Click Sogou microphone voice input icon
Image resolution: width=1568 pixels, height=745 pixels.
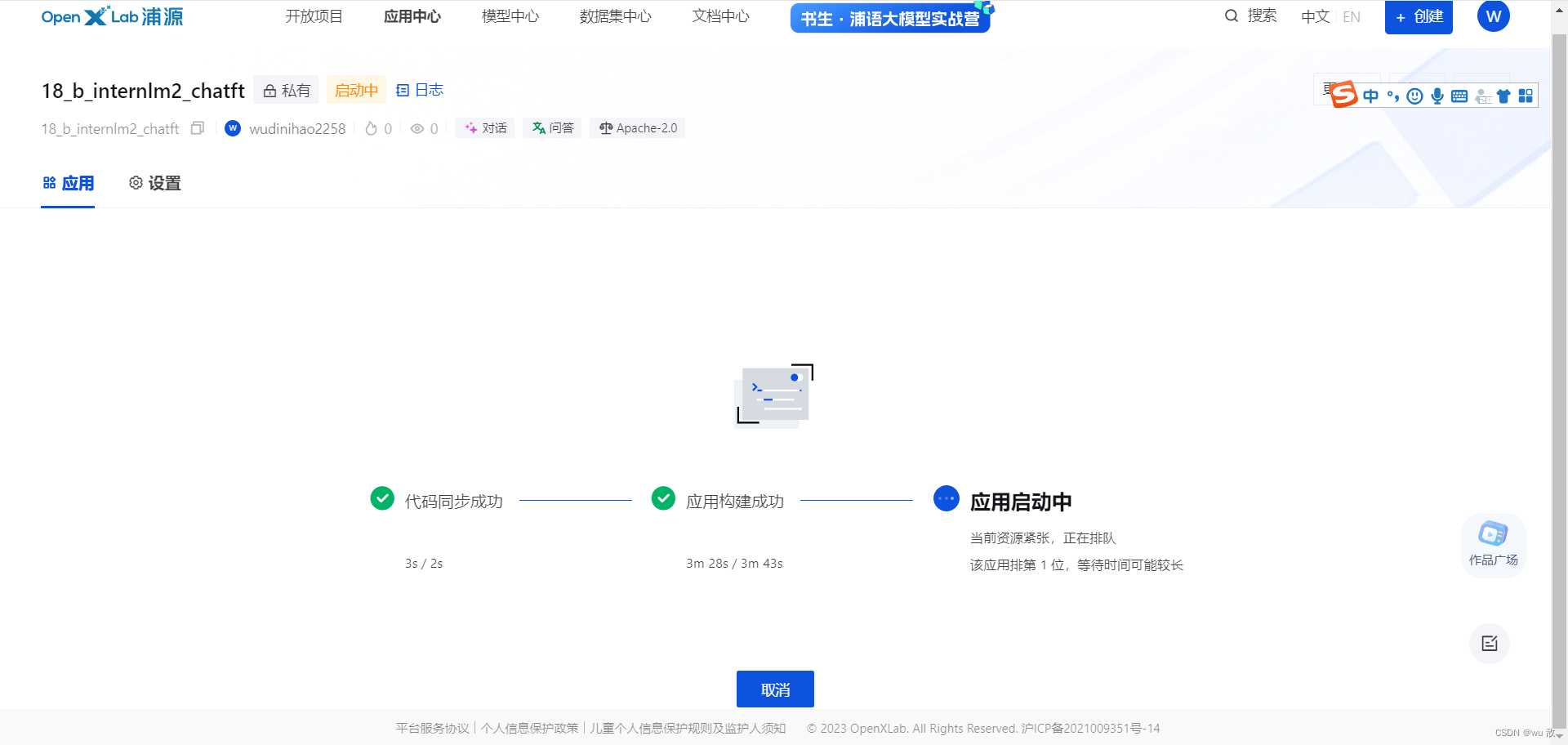tap(1437, 96)
